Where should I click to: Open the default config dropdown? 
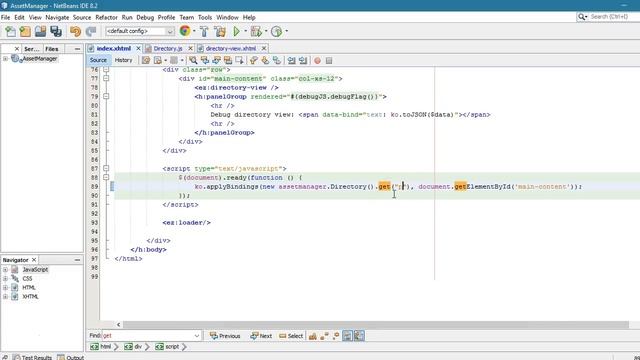click(140, 31)
